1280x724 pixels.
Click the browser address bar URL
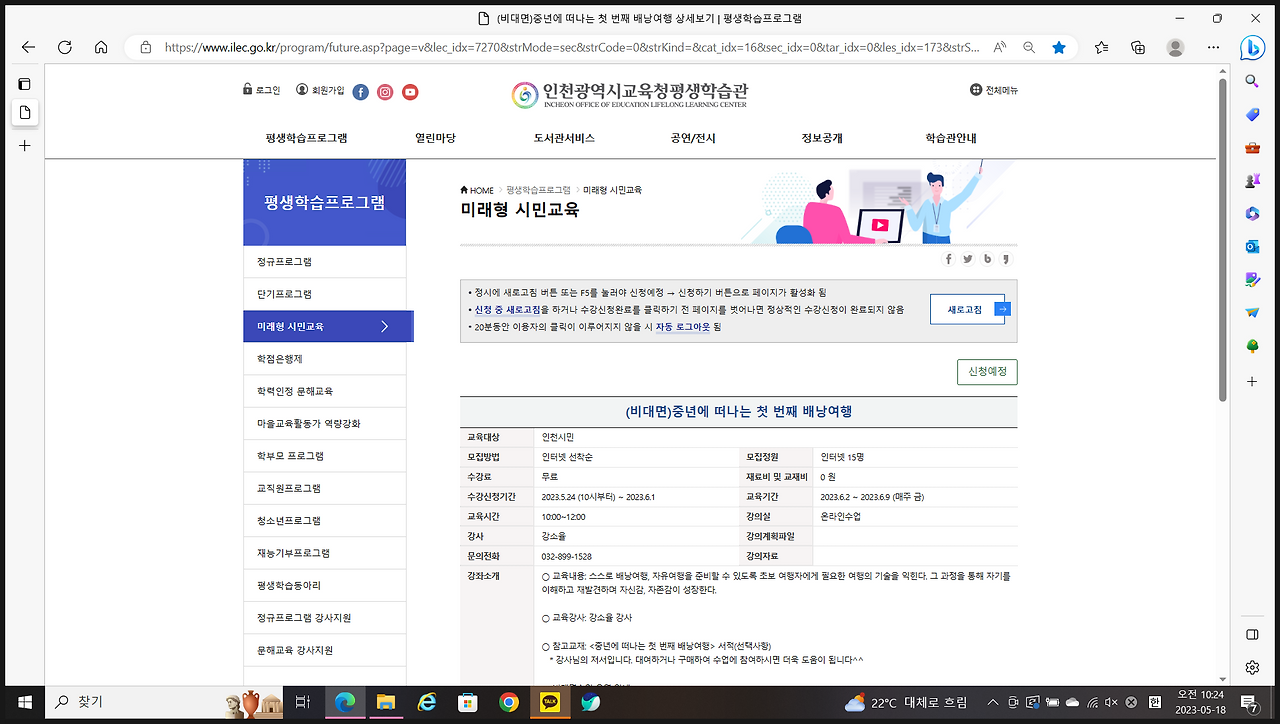[570, 47]
